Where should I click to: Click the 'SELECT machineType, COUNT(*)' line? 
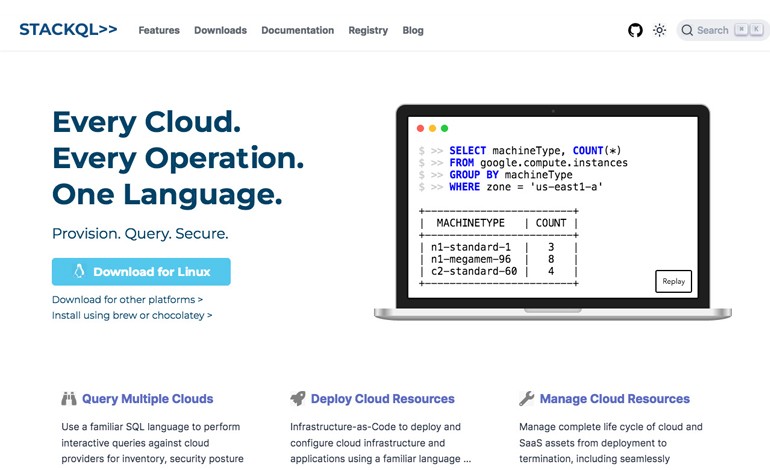point(520,150)
